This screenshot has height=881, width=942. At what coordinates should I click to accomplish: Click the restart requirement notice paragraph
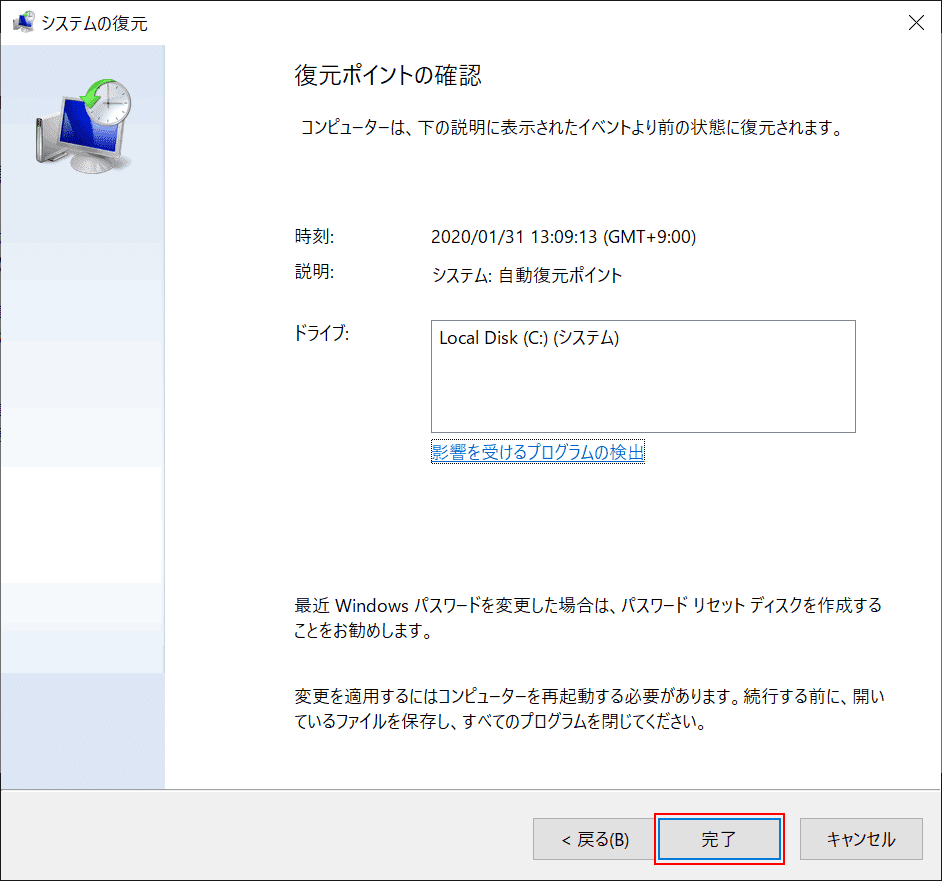pos(589,709)
